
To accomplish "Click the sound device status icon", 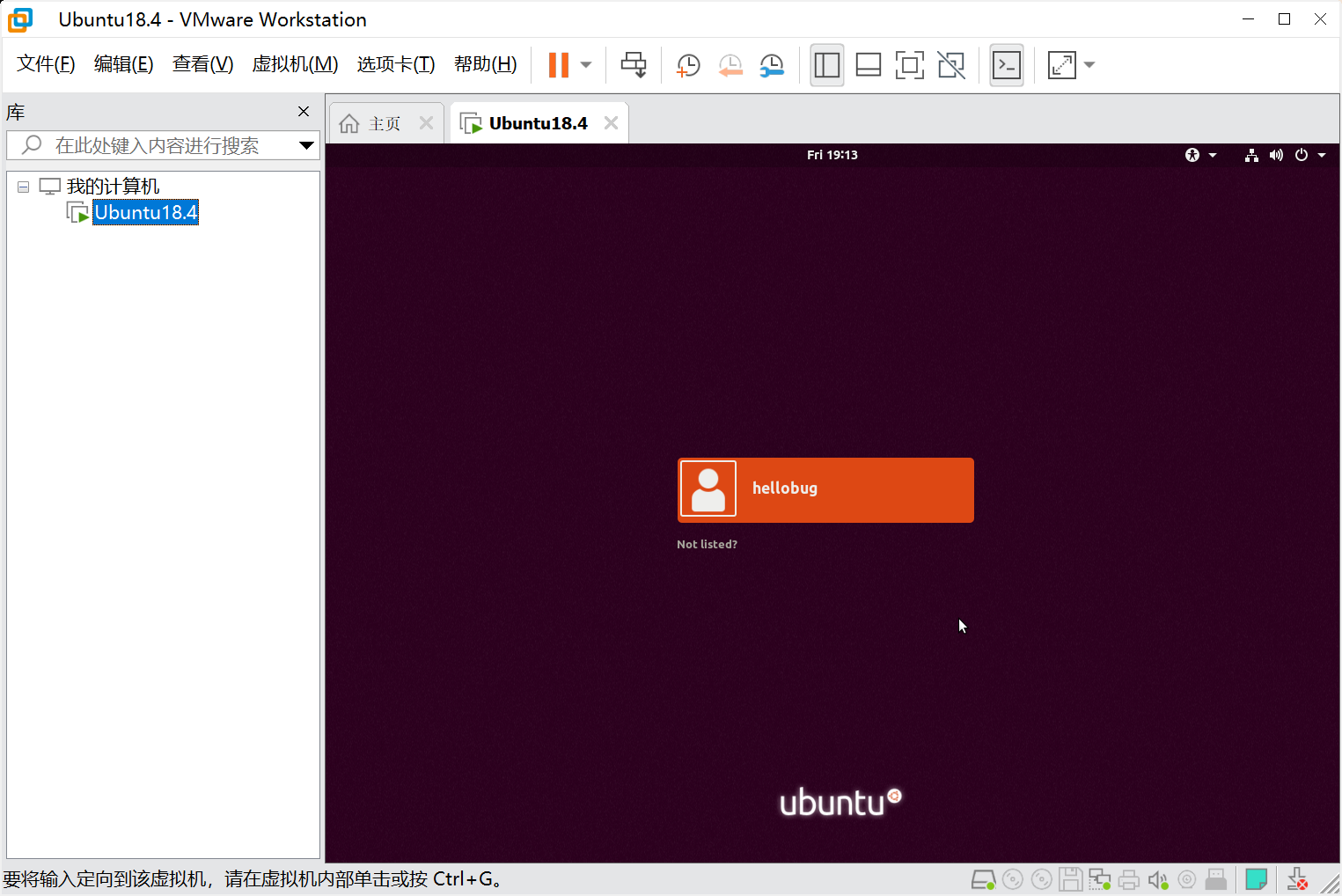I will (1157, 878).
